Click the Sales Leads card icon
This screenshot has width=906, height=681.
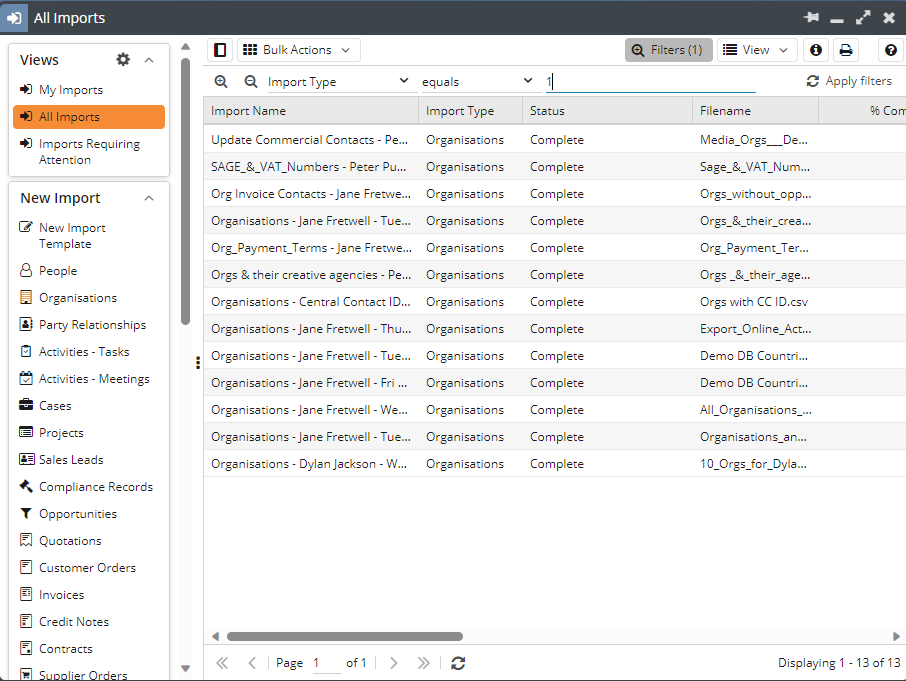click(27, 459)
